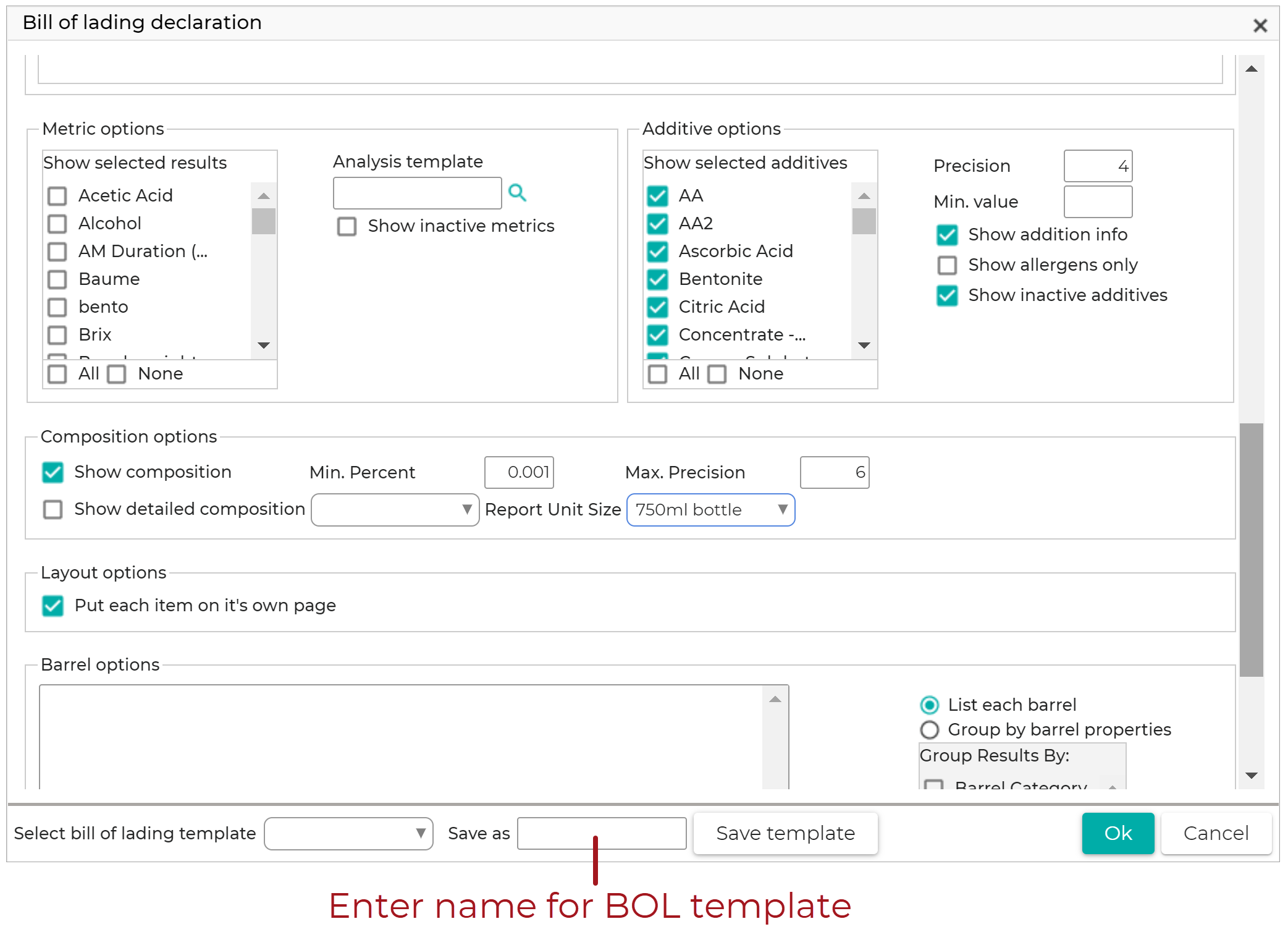This screenshot has height=945, width=1288.
Task: Select None in metric results list
Action: 117,374
